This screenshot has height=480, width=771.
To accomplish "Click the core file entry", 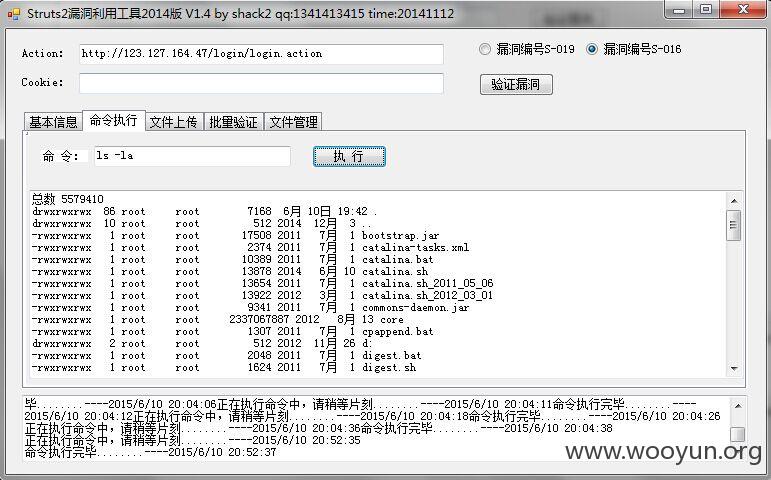I will (392, 320).
